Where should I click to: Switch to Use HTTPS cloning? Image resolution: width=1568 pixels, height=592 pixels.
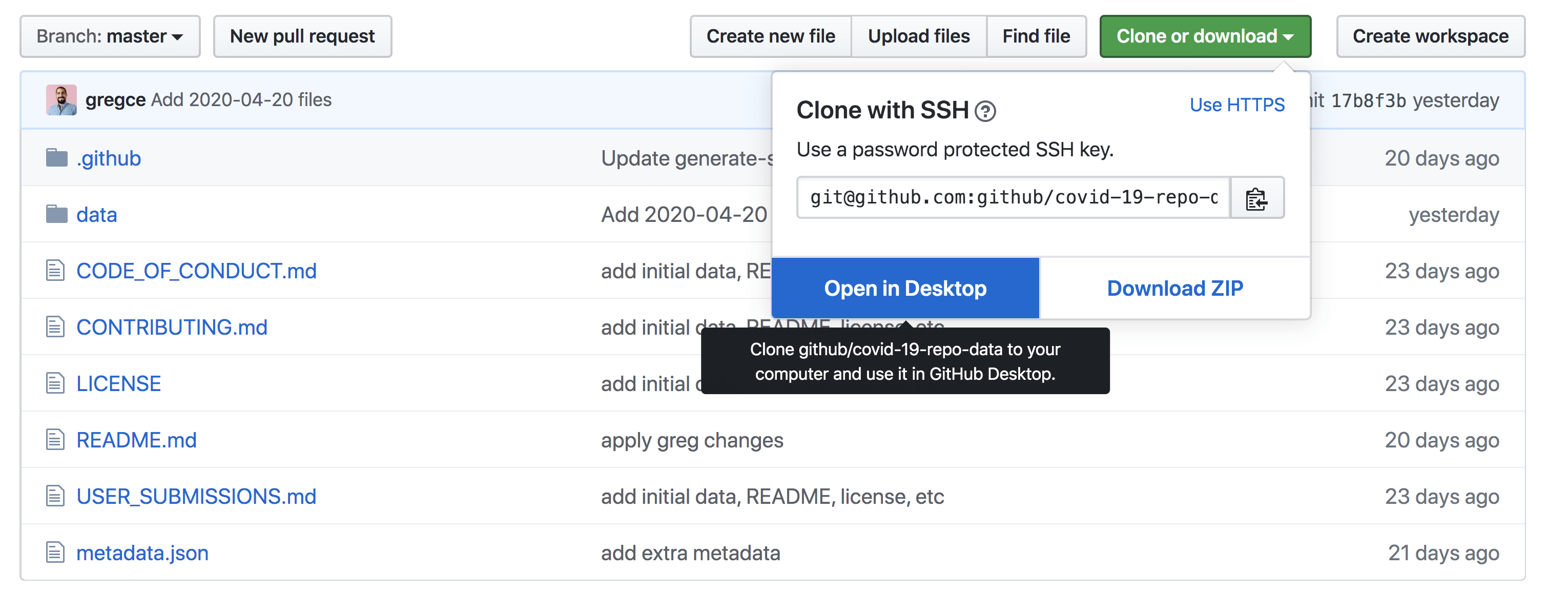coord(1236,105)
